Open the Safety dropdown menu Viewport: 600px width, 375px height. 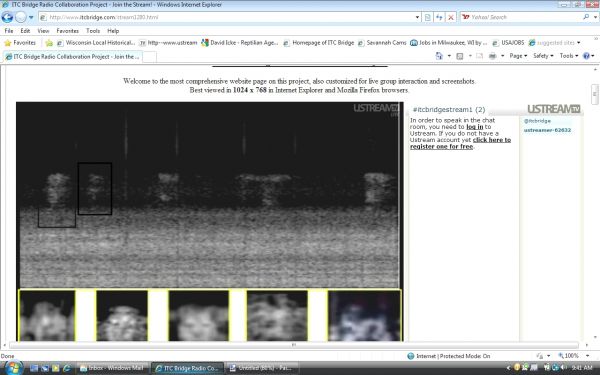(543, 56)
